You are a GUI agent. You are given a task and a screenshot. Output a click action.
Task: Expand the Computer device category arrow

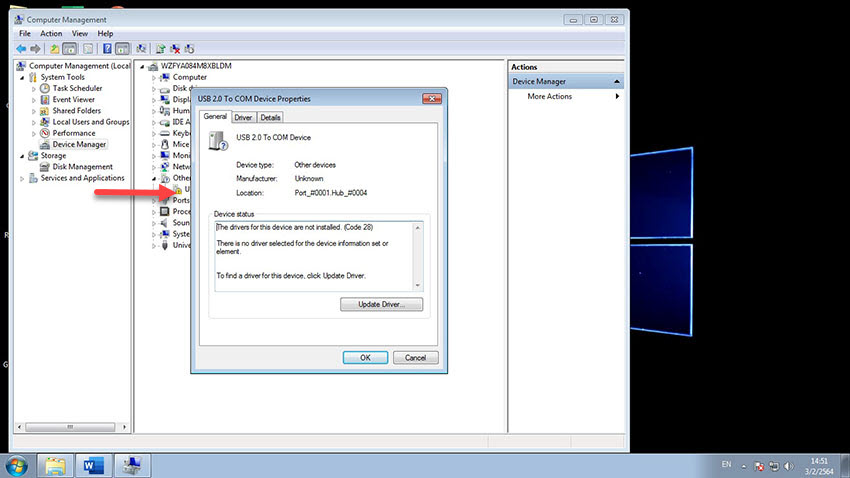click(x=154, y=77)
